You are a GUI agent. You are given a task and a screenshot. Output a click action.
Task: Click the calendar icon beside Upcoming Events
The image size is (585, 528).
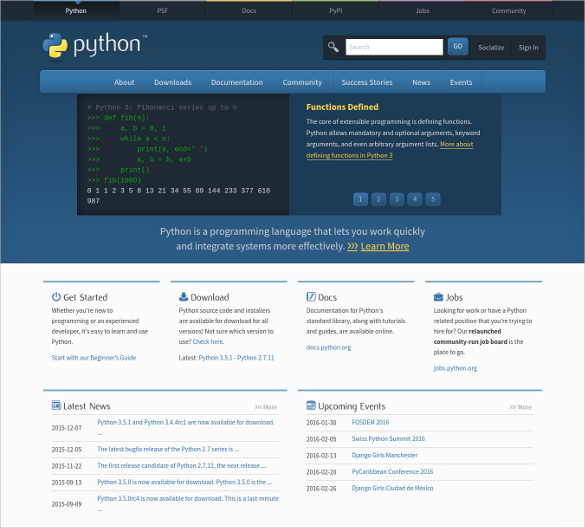tap(311, 405)
